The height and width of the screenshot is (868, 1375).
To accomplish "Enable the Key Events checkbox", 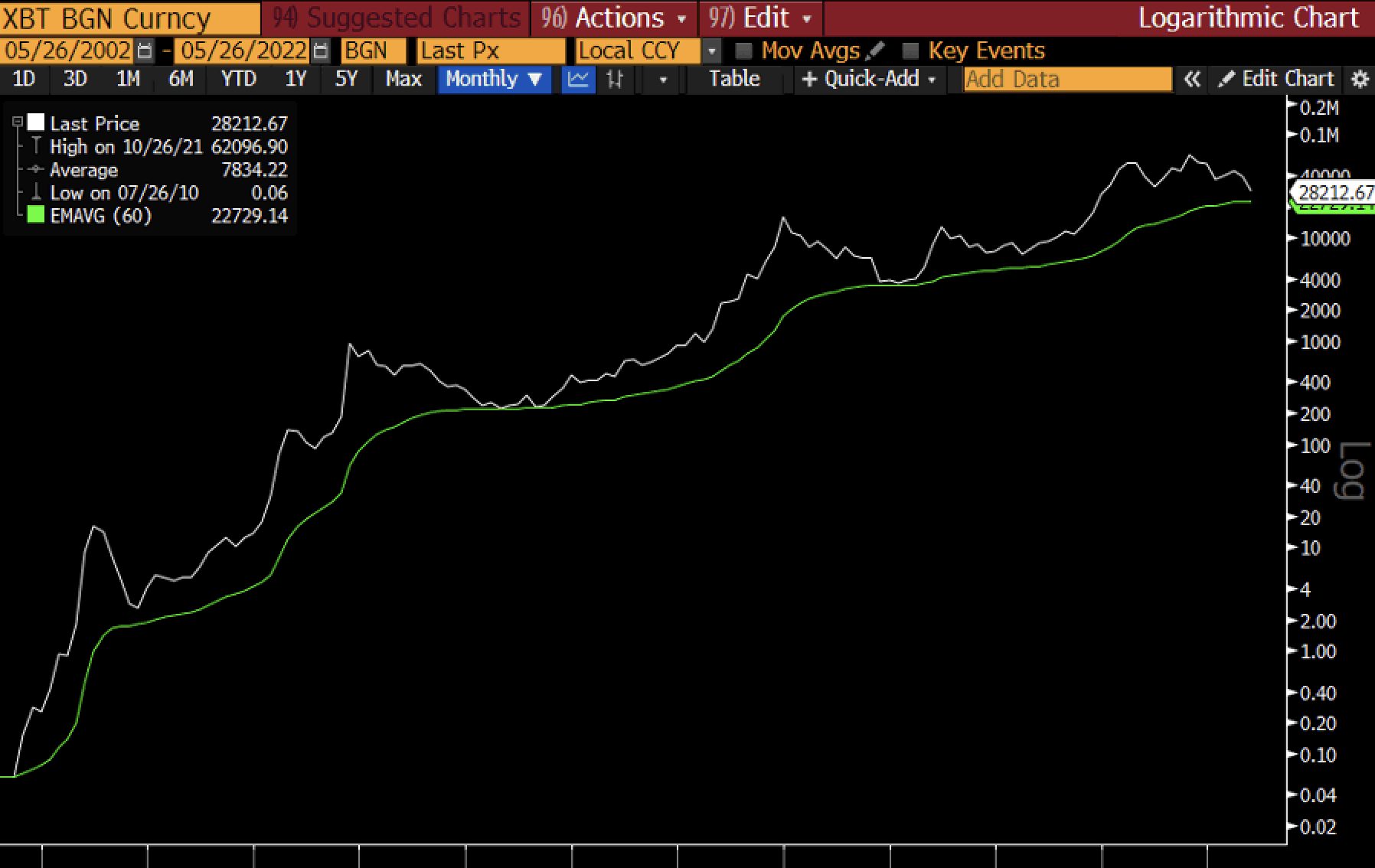I will 910,51.
